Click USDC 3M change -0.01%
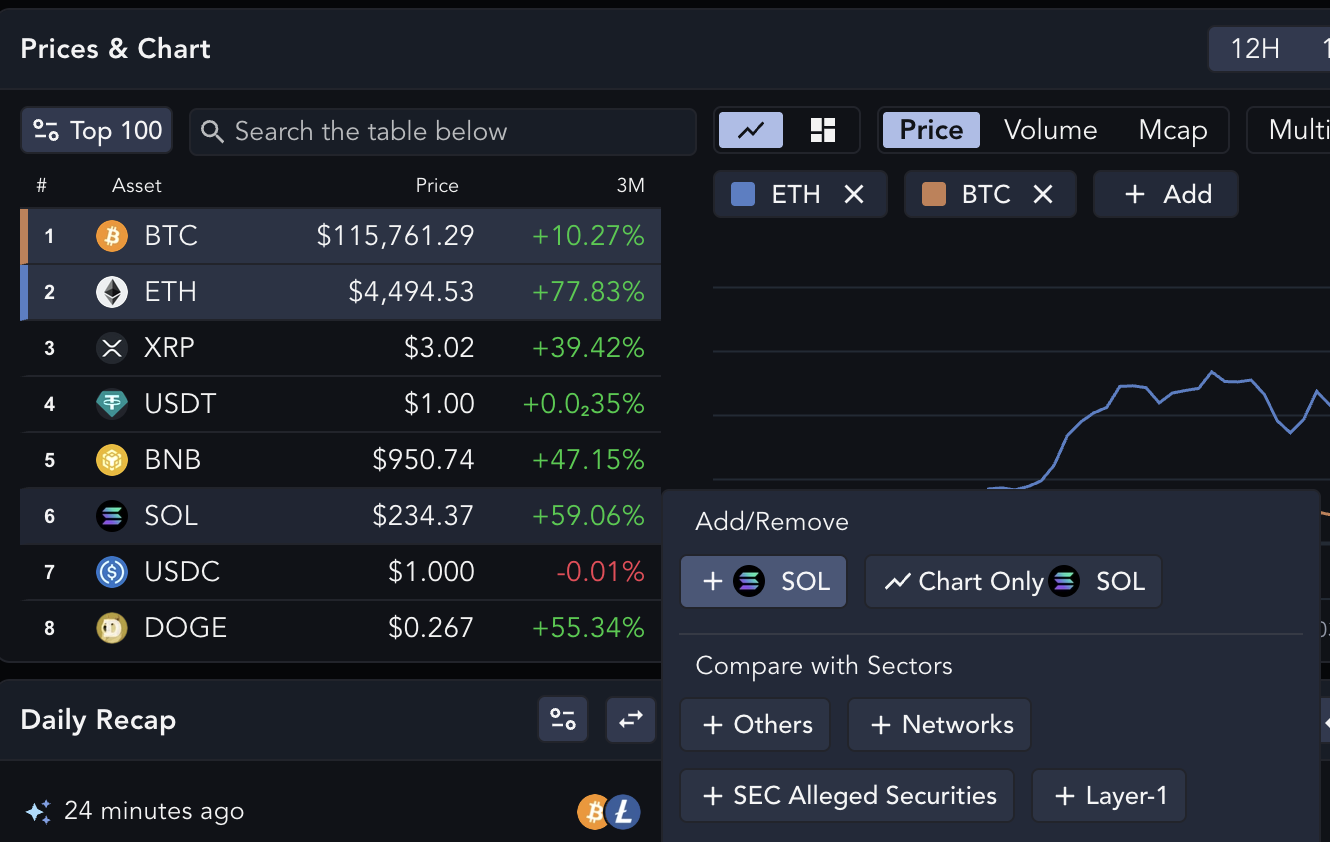Screen dimensions: 1330x842 [x=600, y=572]
